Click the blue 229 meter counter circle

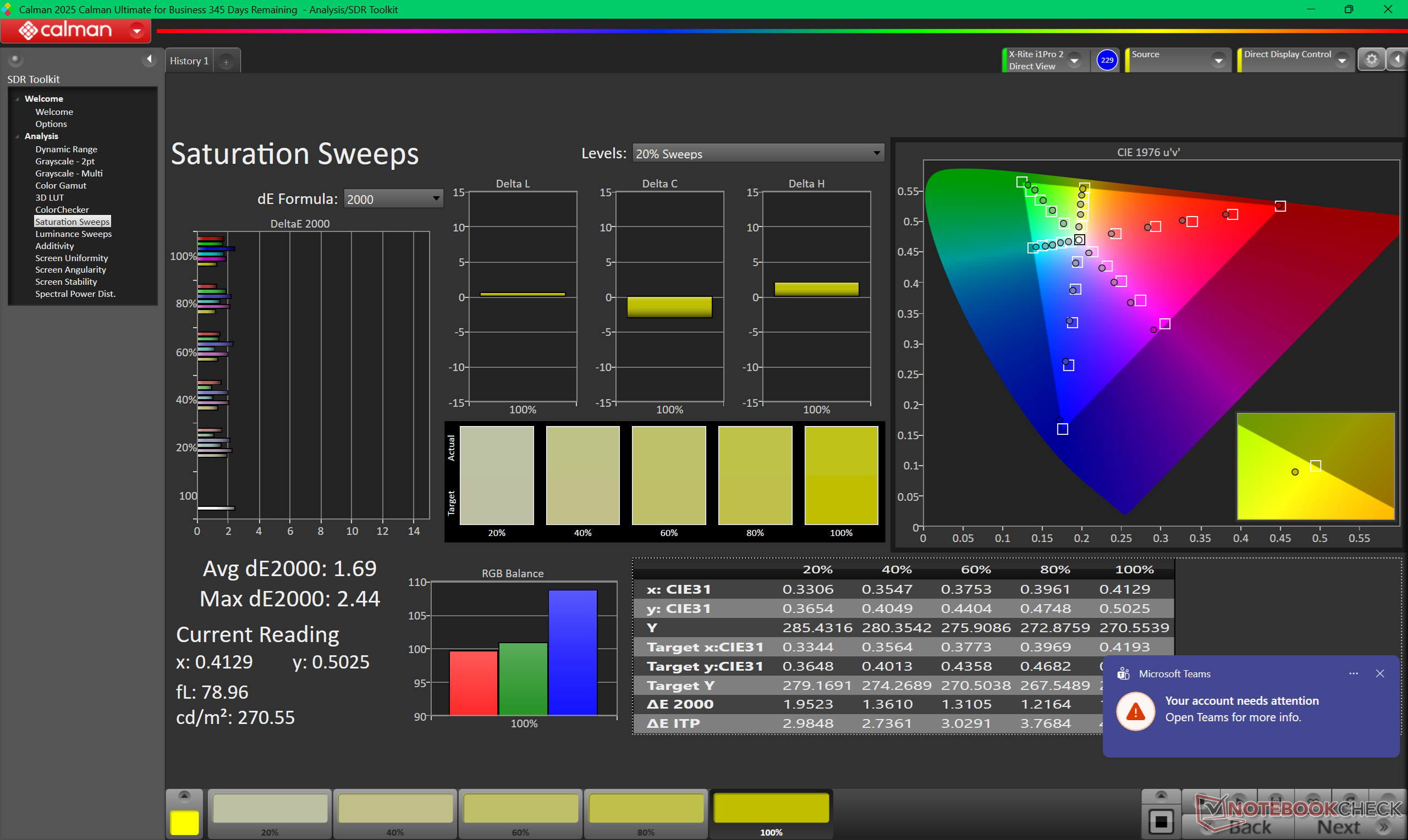tap(1107, 59)
